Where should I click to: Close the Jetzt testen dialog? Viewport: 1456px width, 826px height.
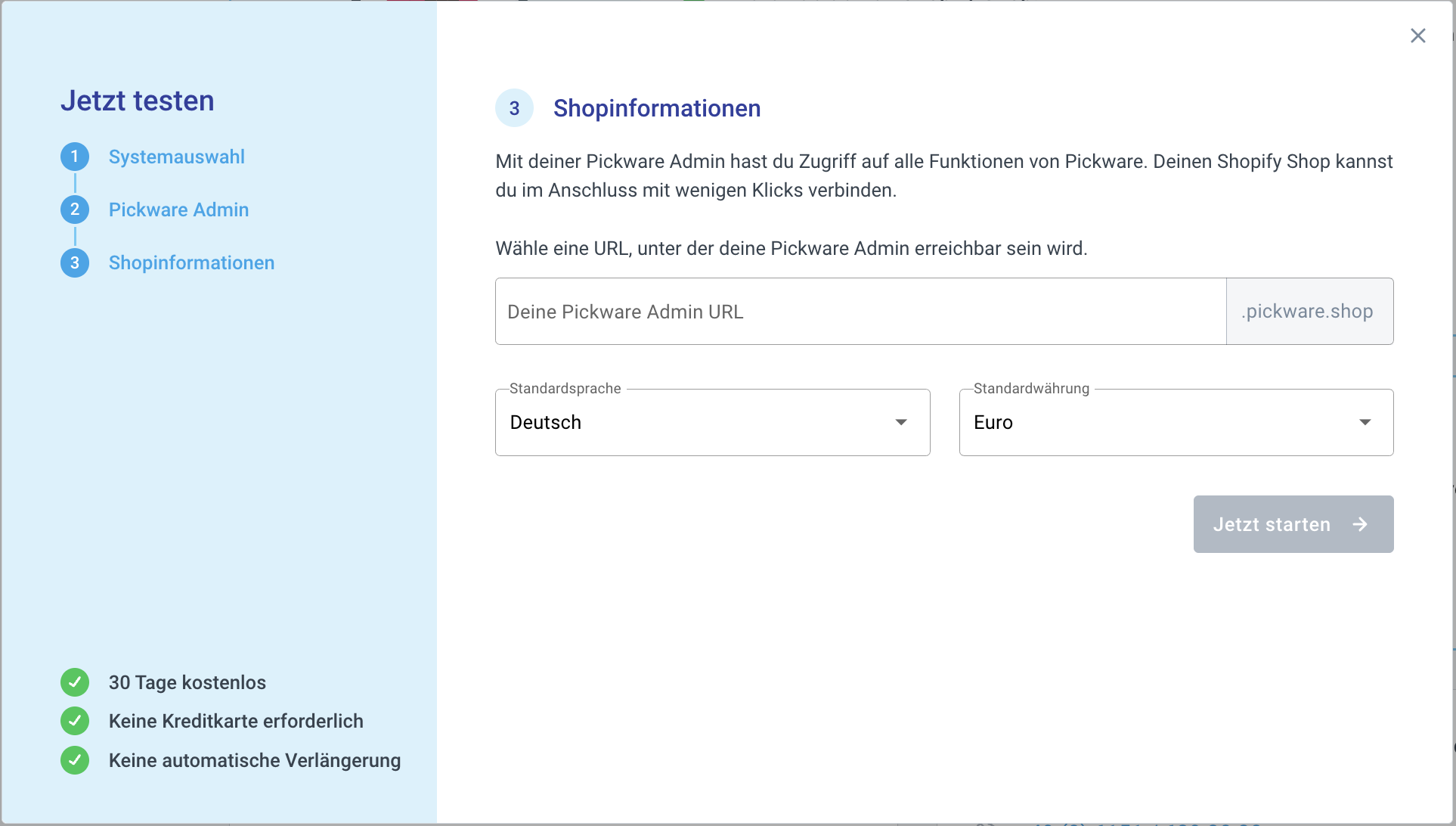pyautogui.click(x=1417, y=36)
